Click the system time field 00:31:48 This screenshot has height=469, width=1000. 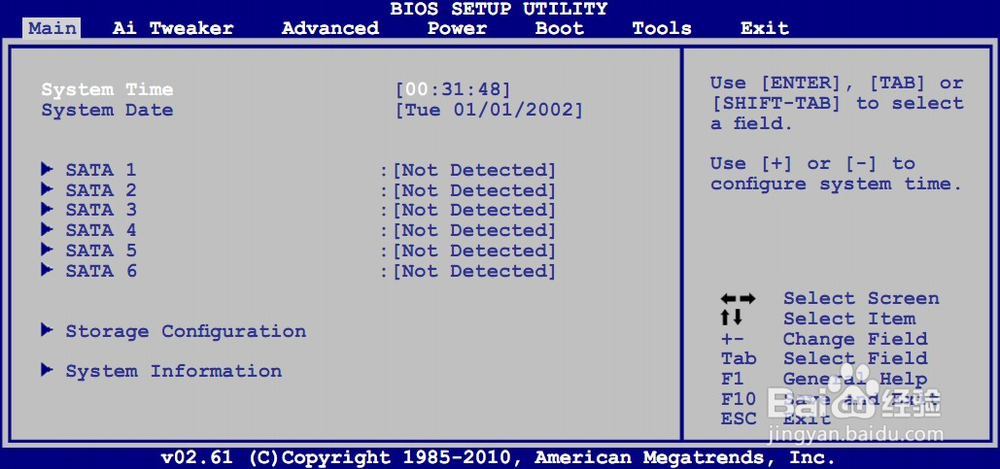453,89
